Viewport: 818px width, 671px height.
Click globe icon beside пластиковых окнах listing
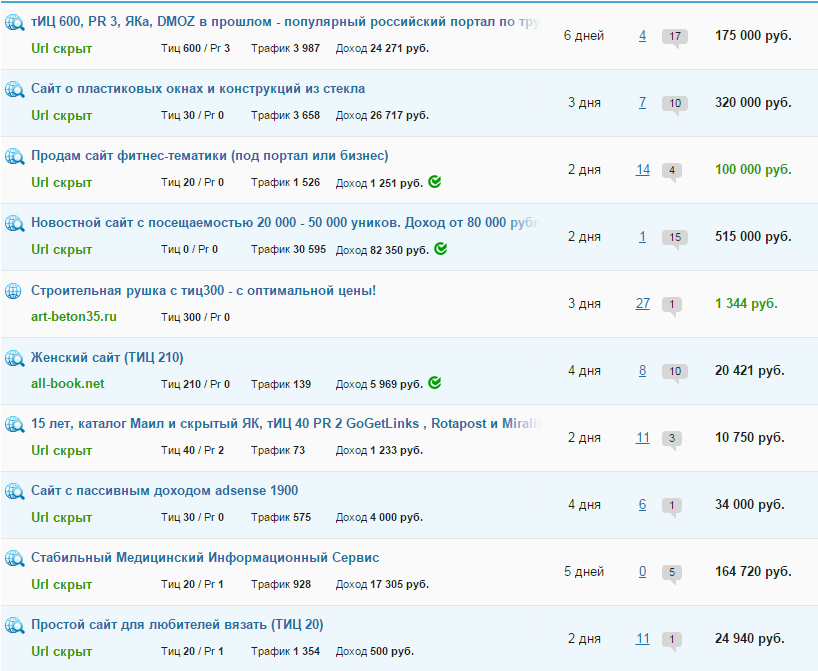point(15,89)
